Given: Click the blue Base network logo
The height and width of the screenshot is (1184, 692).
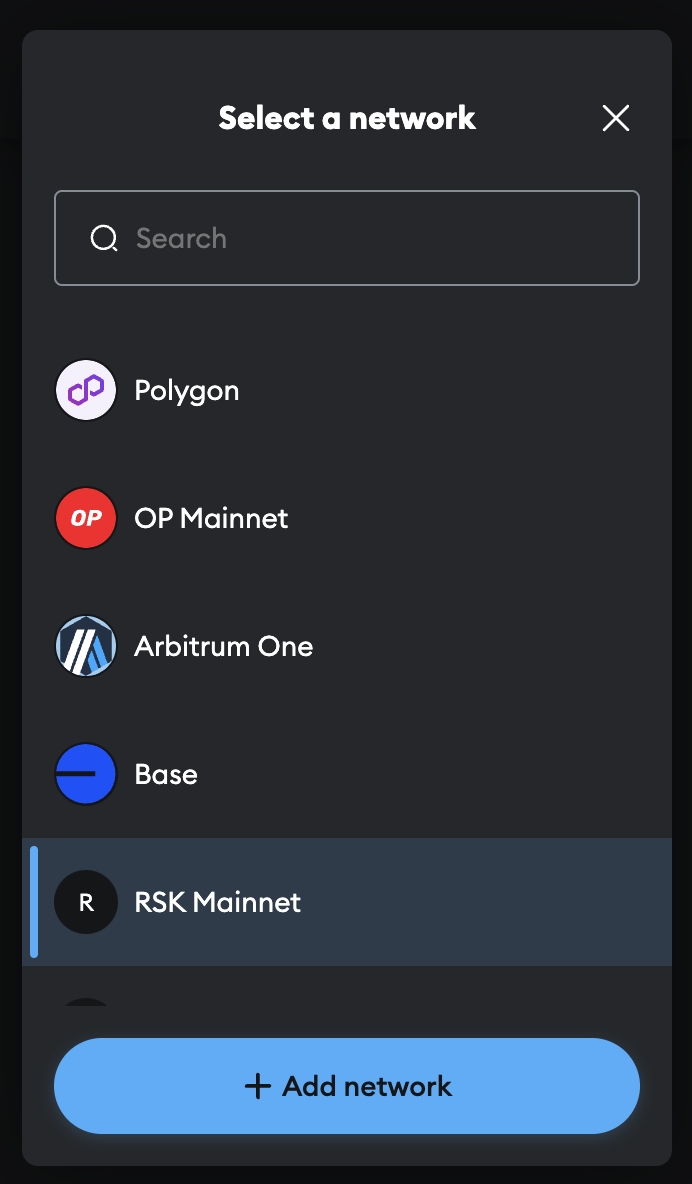Looking at the screenshot, I should click(x=86, y=774).
